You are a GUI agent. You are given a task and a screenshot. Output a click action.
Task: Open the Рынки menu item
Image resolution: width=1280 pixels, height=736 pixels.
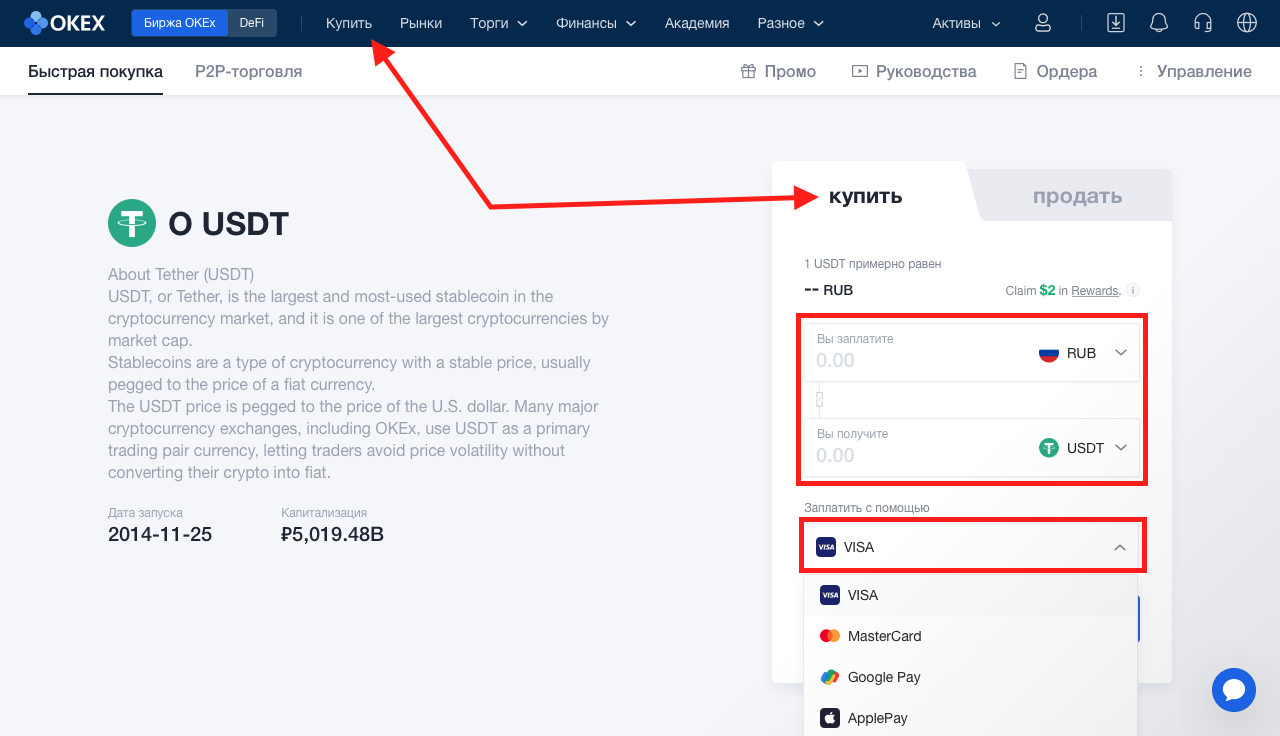(x=421, y=23)
